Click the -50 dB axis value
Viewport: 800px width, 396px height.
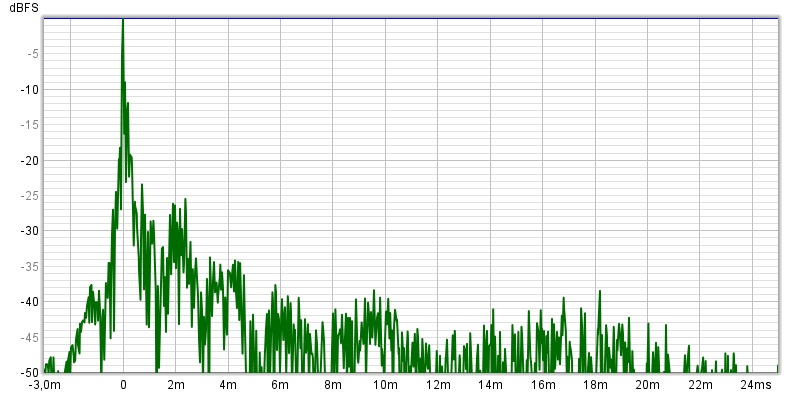click(29, 373)
